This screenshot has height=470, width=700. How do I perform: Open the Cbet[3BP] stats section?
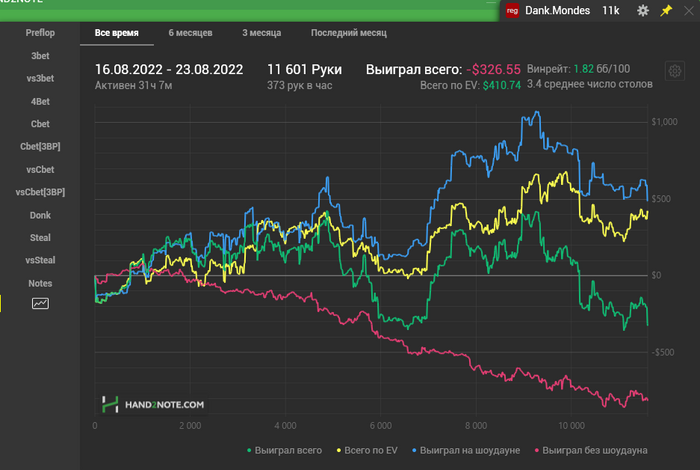pos(40,146)
